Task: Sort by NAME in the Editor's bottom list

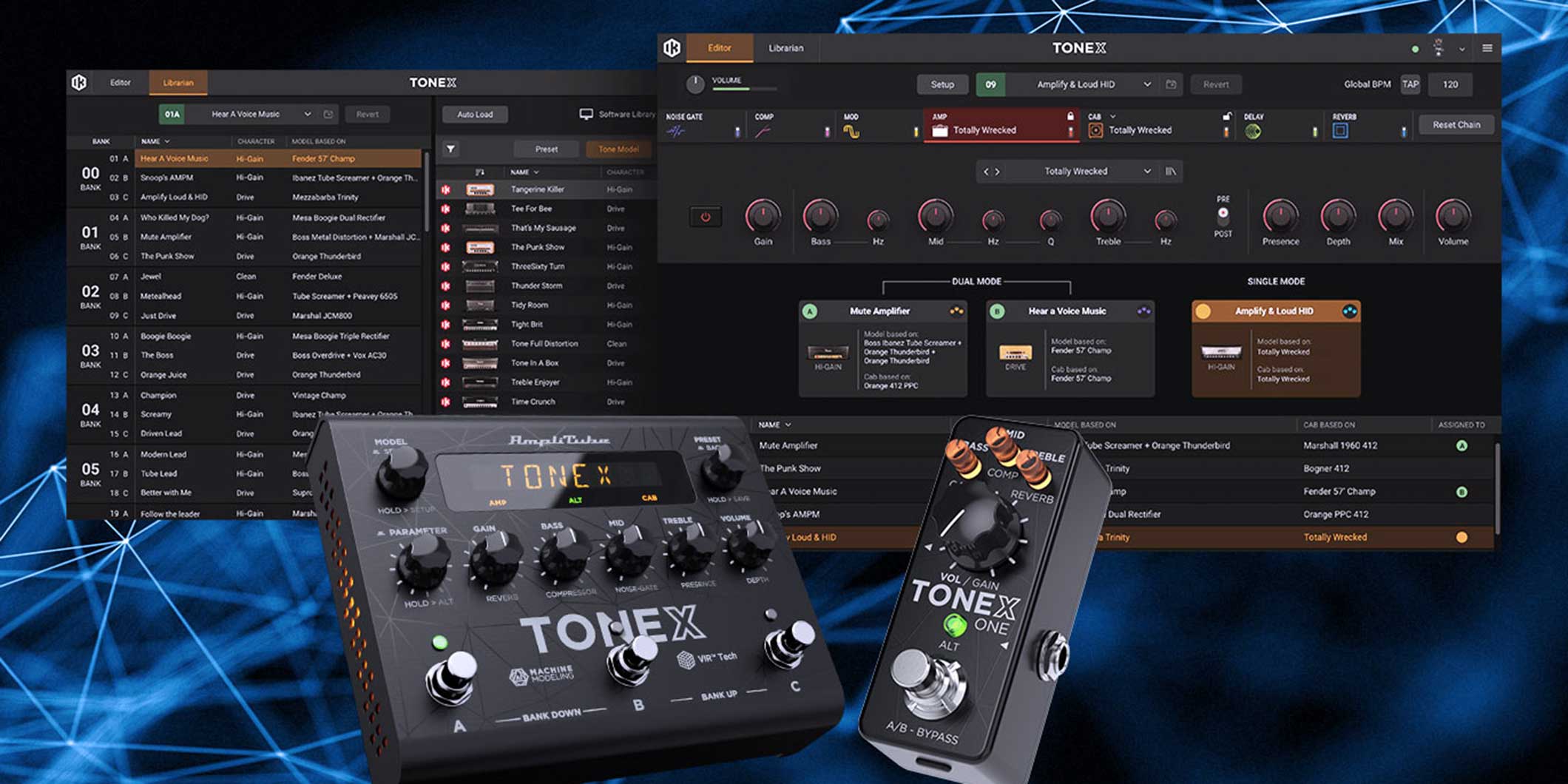Action: [774, 425]
